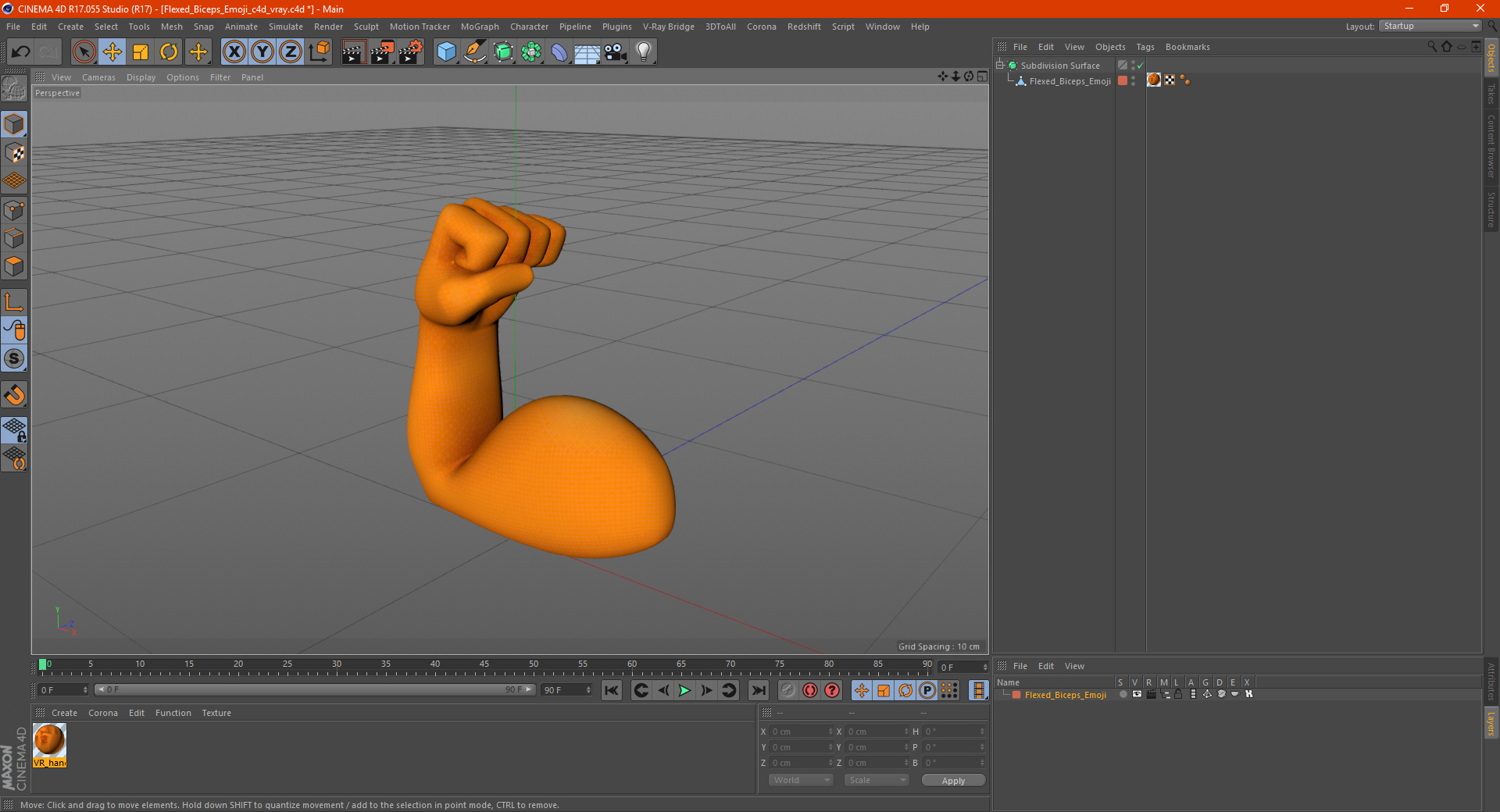Open the MoGraph menu
This screenshot has height=812, width=1500.
click(480, 27)
